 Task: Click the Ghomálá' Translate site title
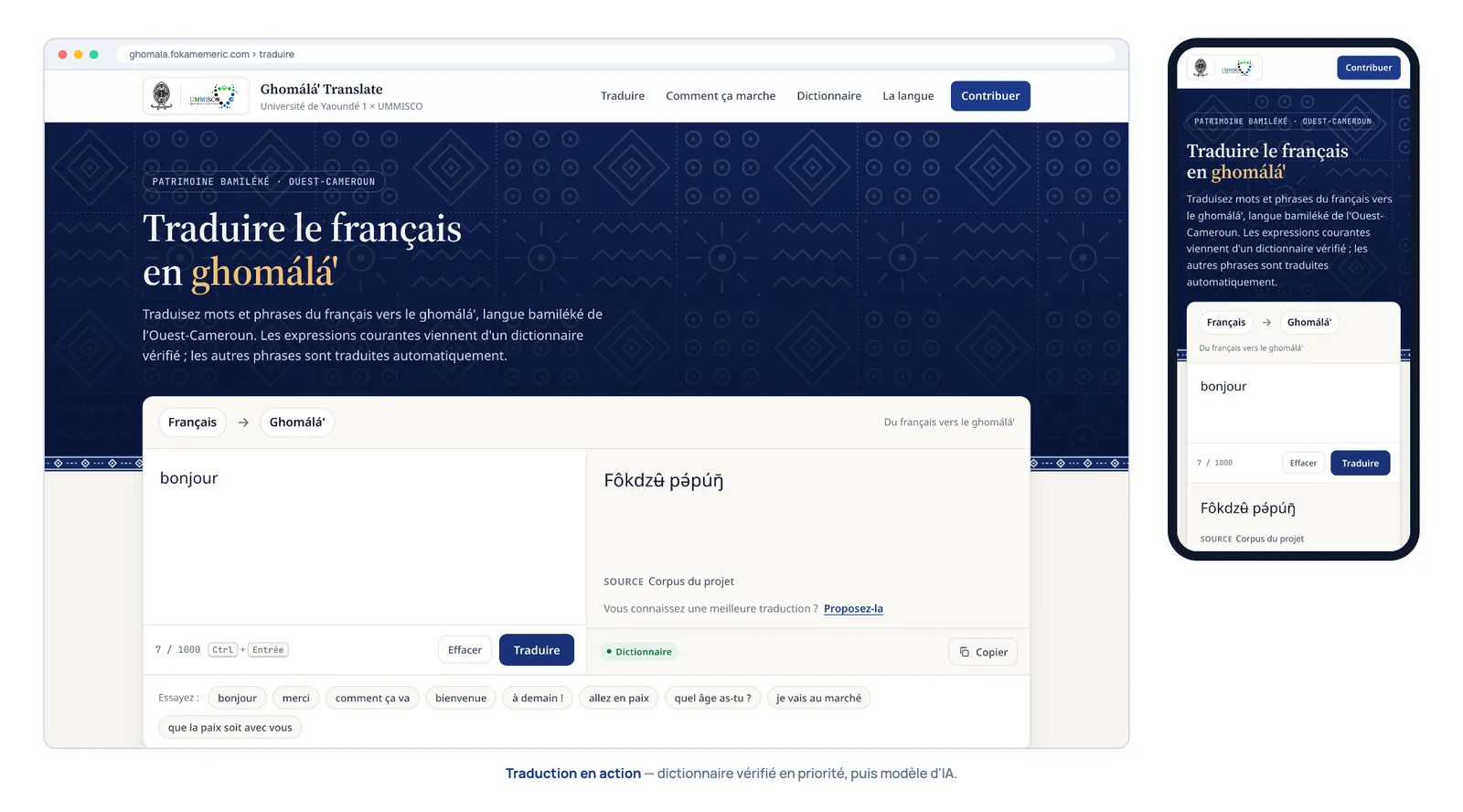point(321,89)
